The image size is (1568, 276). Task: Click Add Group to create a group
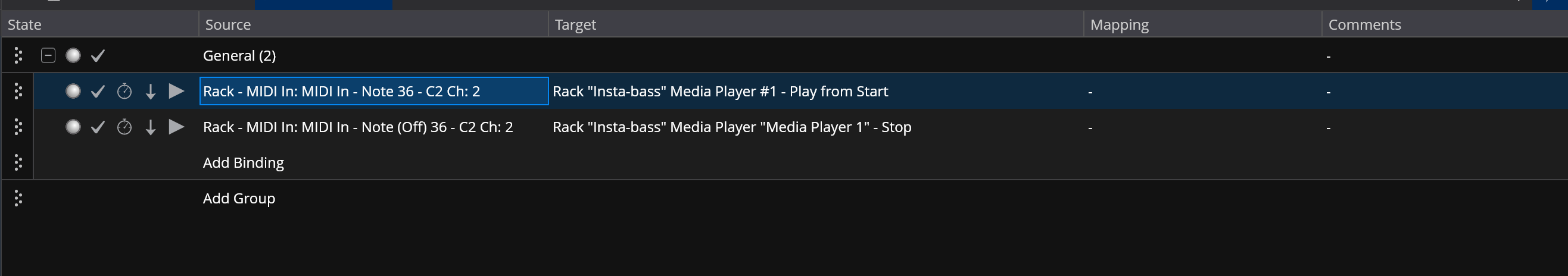[x=239, y=199]
